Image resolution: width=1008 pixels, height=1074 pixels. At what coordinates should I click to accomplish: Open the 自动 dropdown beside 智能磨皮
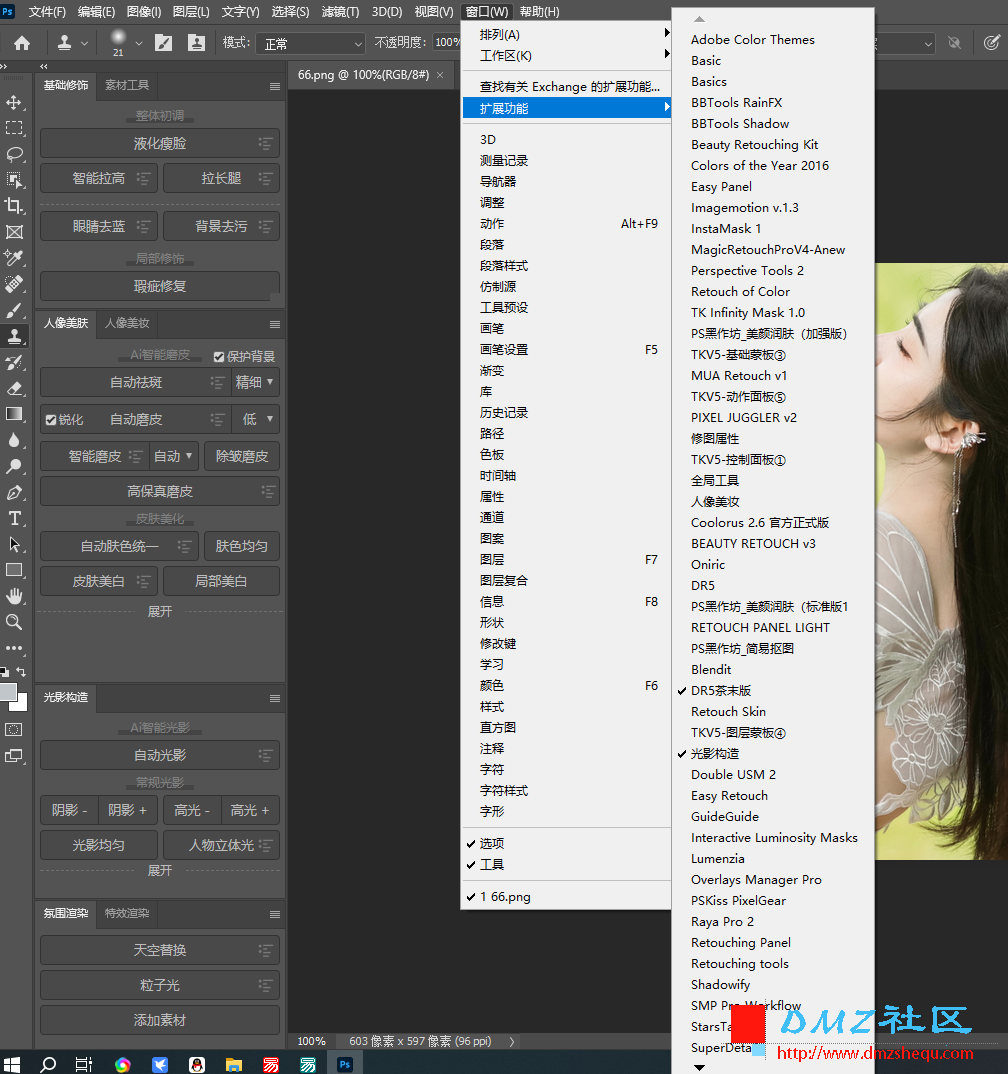coord(173,456)
